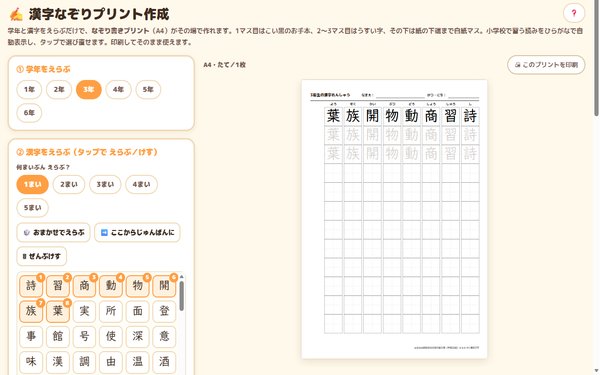The image size is (600, 375).
Task: Click the このプリントを印刷 print button
Action: tap(546, 65)
